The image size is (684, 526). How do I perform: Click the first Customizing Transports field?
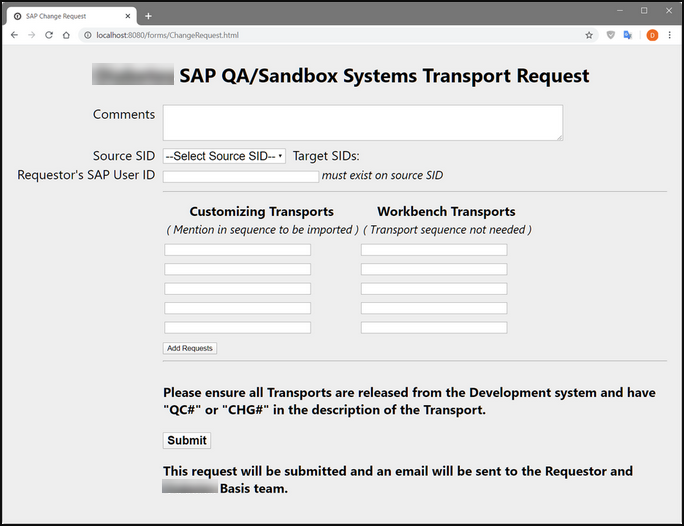238,250
